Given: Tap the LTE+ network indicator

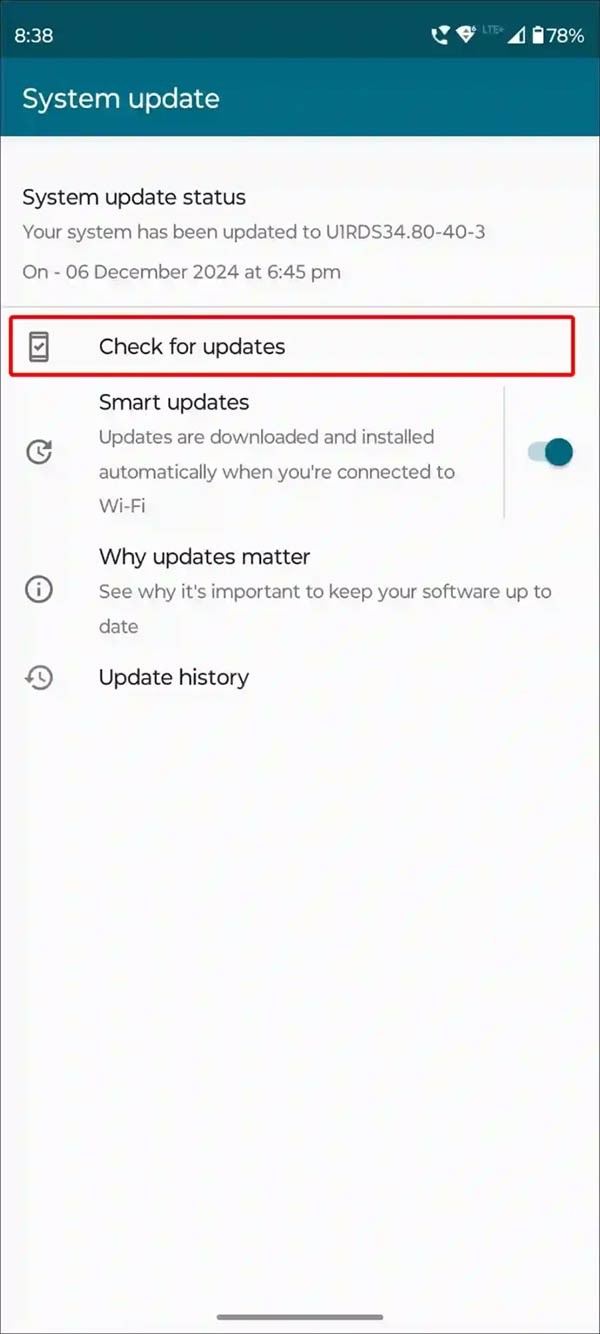Looking at the screenshot, I should point(493,30).
